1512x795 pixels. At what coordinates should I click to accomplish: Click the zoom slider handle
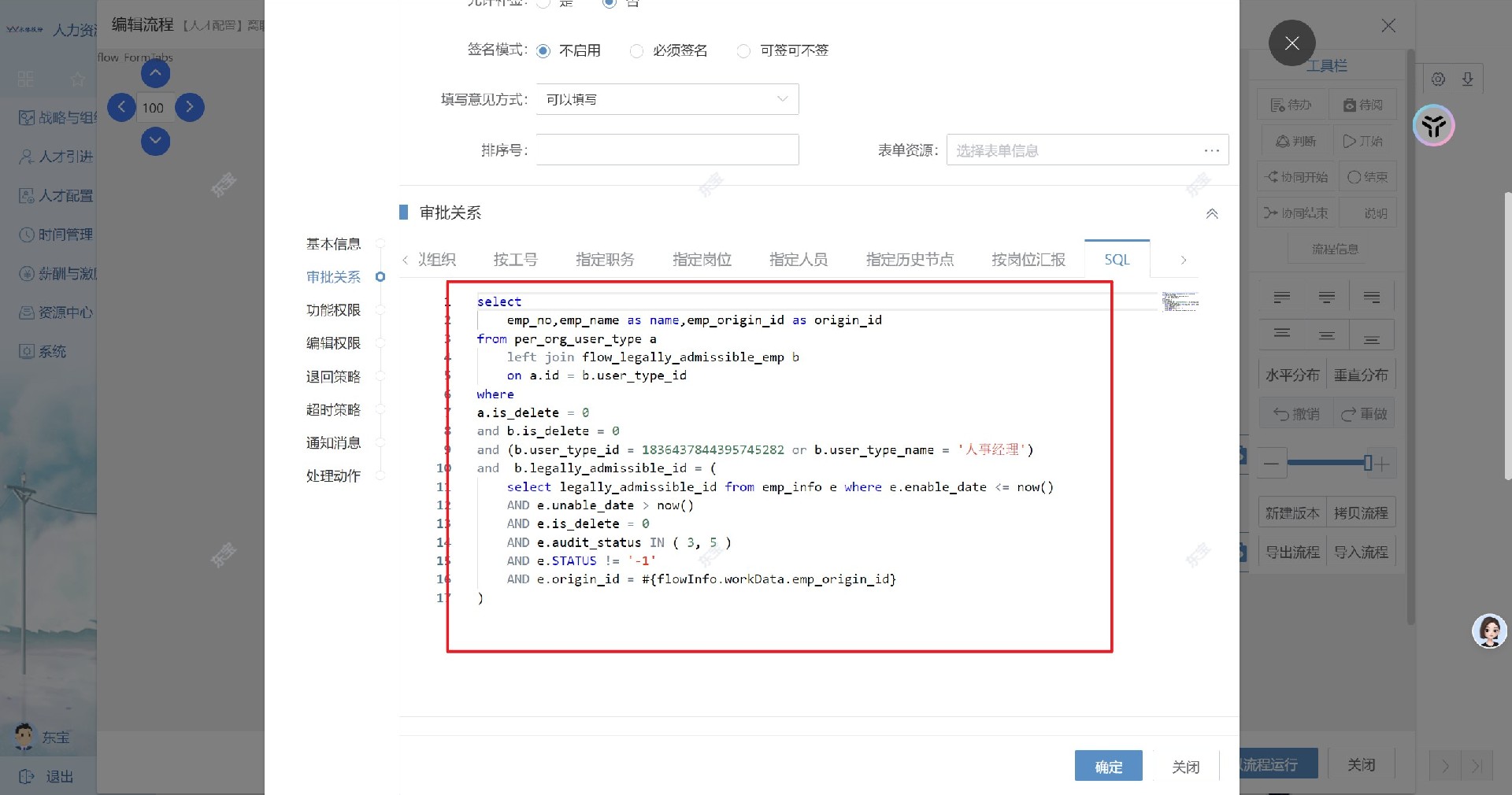click(x=1368, y=463)
